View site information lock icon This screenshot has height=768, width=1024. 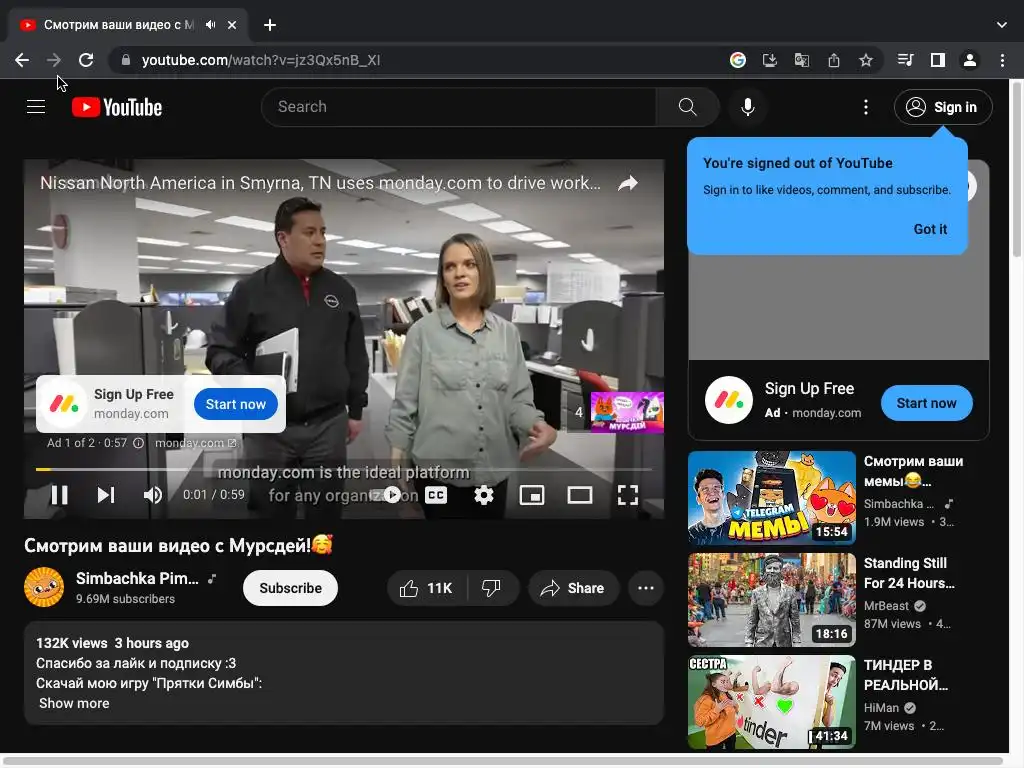(126, 60)
